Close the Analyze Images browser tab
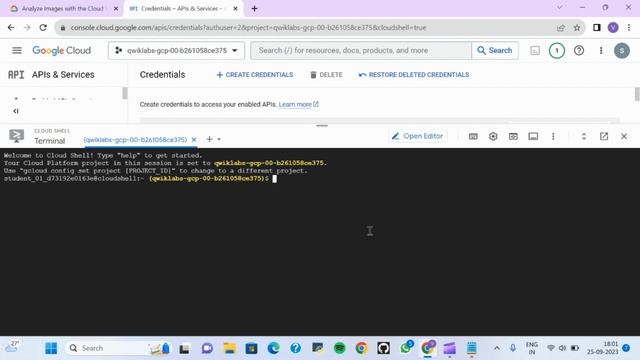The height and width of the screenshot is (360, 640). coord(116,9)
